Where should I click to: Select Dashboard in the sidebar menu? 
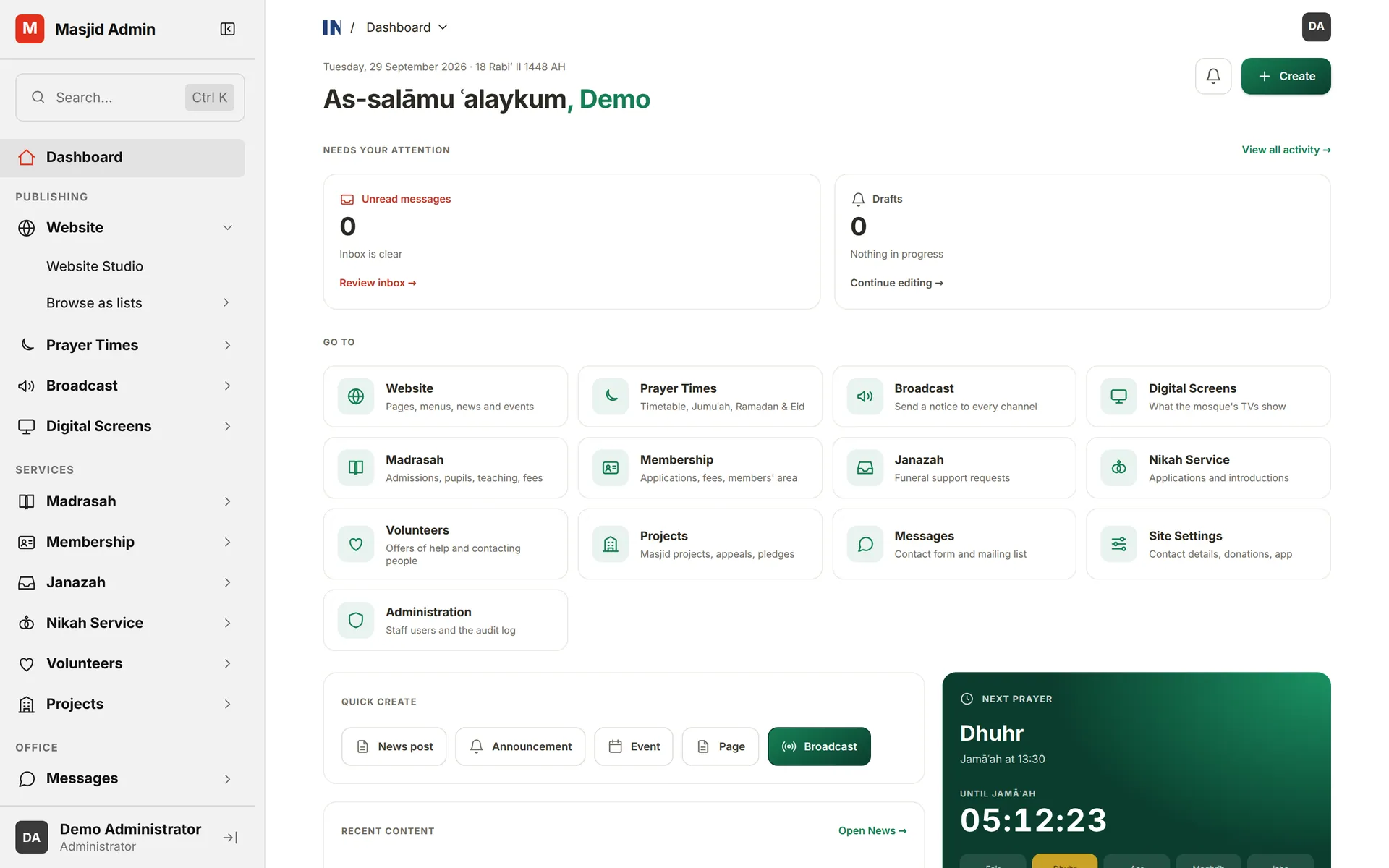123,158
